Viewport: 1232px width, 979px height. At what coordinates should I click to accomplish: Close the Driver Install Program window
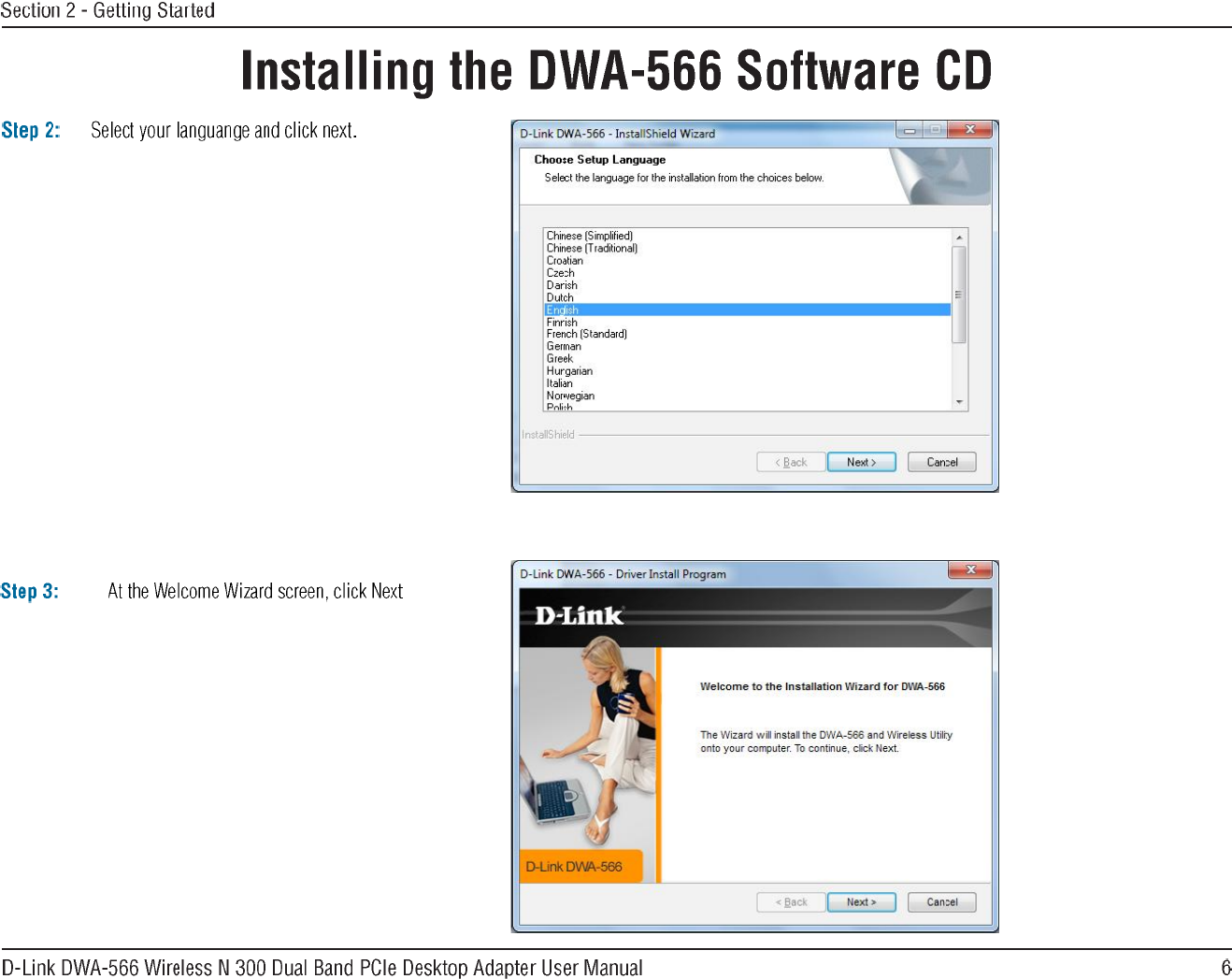[970, 569]
